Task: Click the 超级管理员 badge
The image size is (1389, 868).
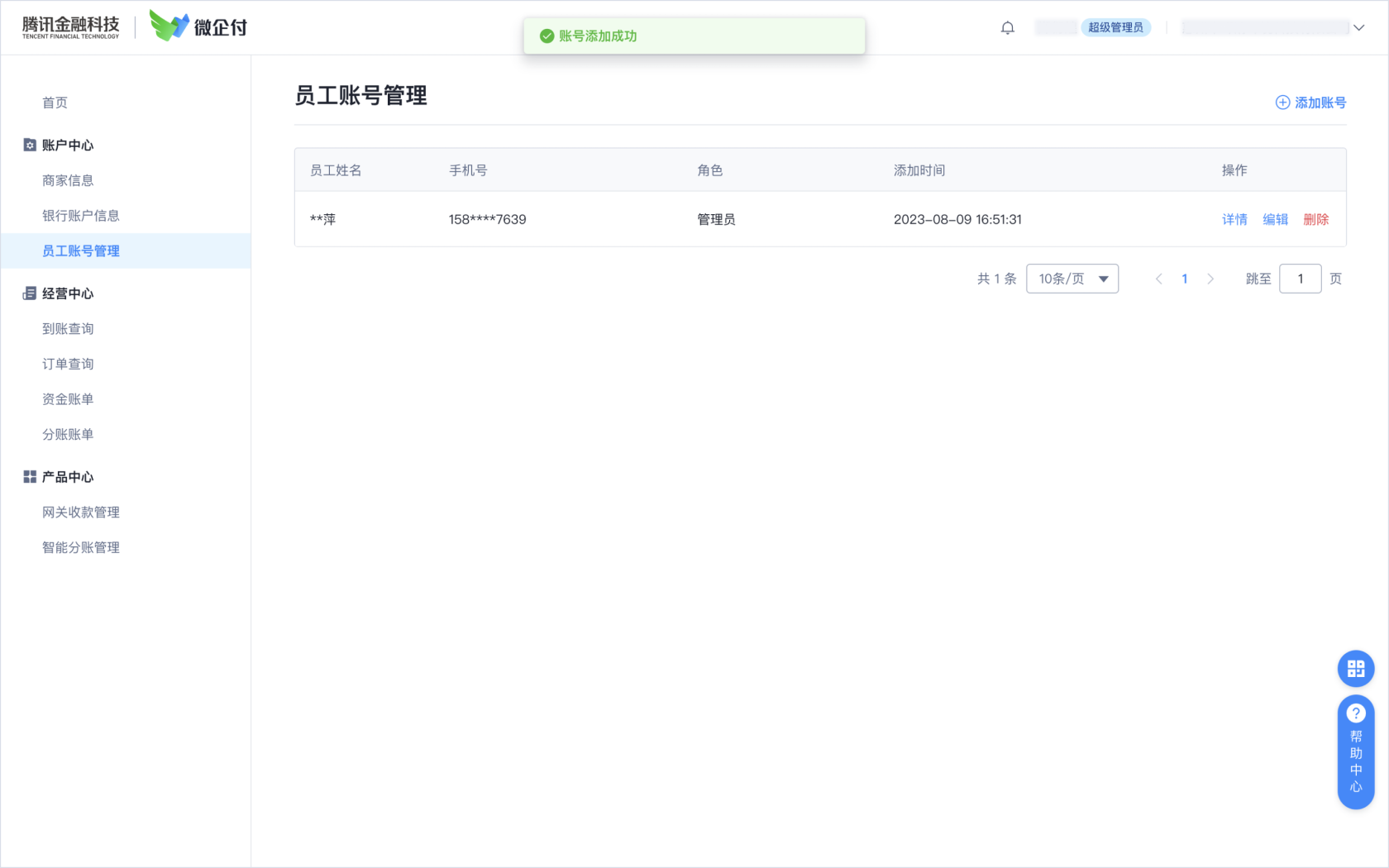Action: click(1115, 27)
